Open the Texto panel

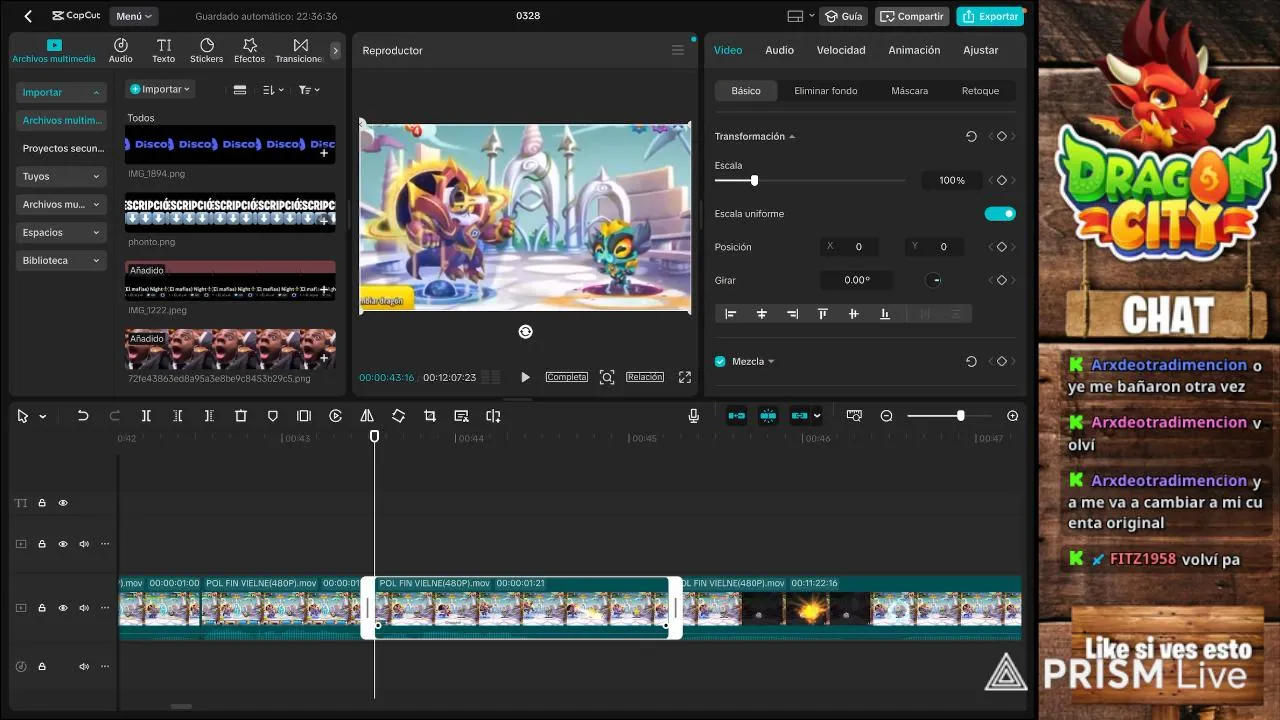[164, 51]
